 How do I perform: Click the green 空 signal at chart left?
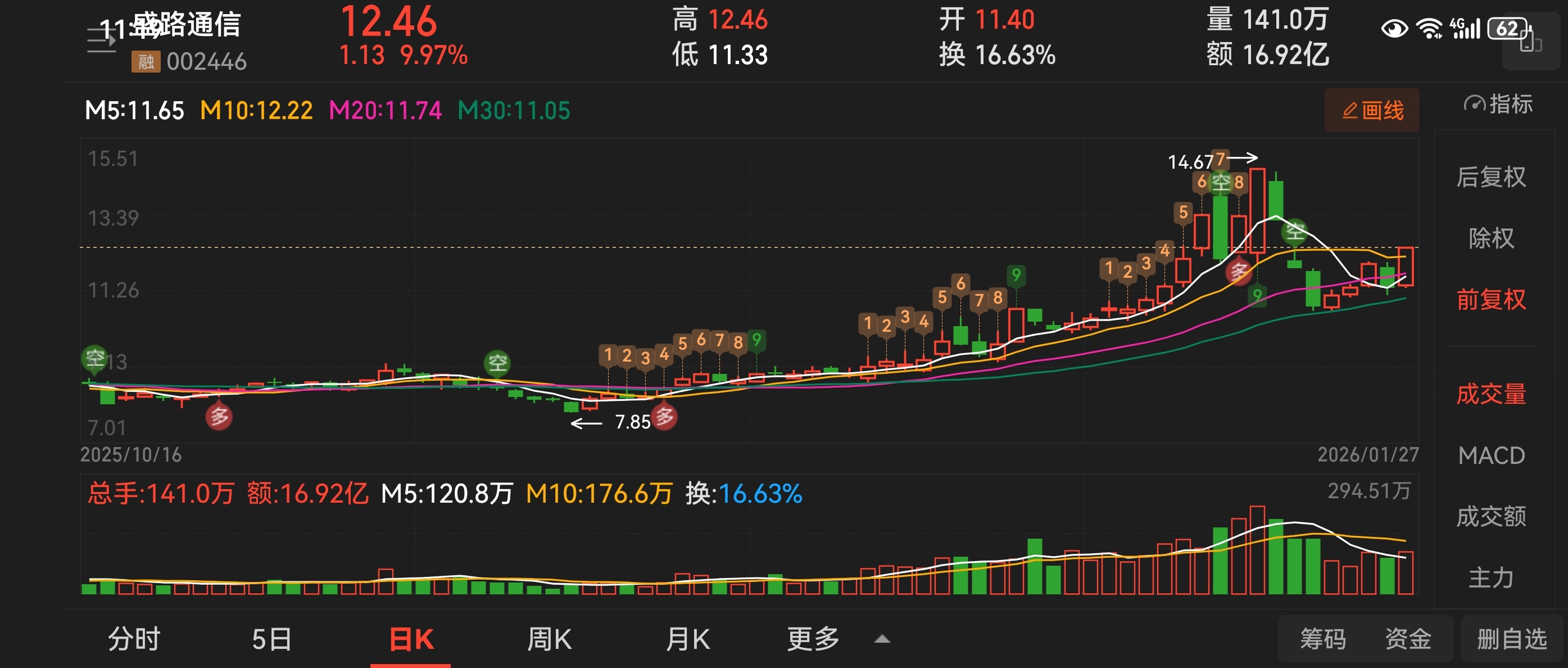click(94, 358)
